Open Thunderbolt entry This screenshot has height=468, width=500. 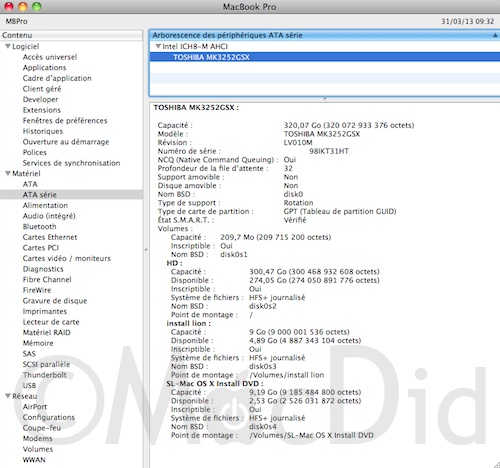coord(45,375)
